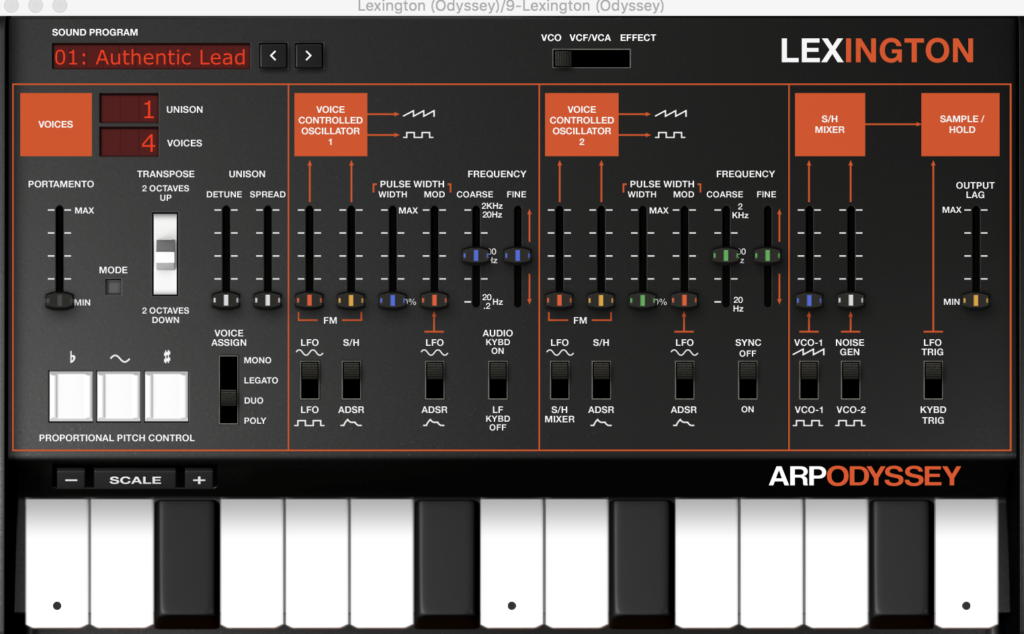Screen dimensions: 1024x634
Task: Toggle the oscillator 2 SYNC switch
Action: click(x=747, y=381)
